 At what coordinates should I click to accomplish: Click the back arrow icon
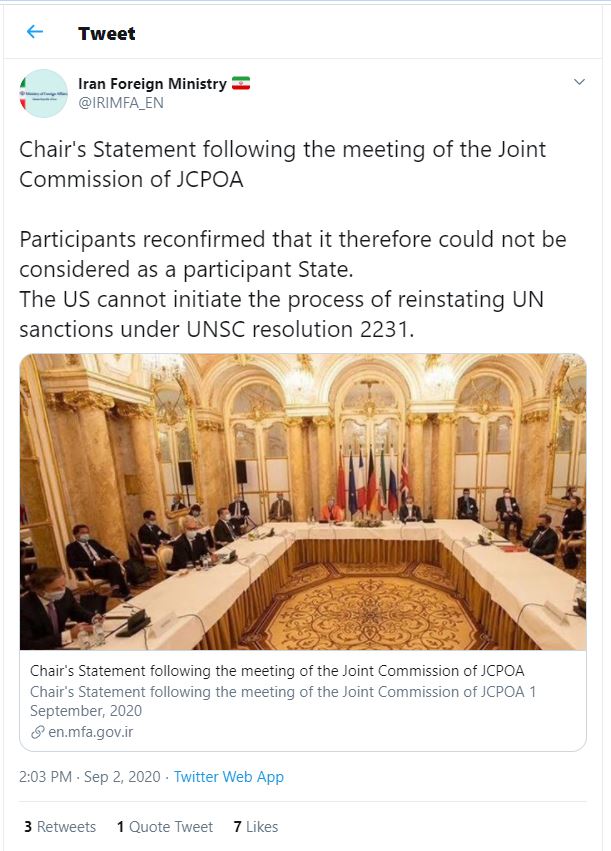coord(35,32)
